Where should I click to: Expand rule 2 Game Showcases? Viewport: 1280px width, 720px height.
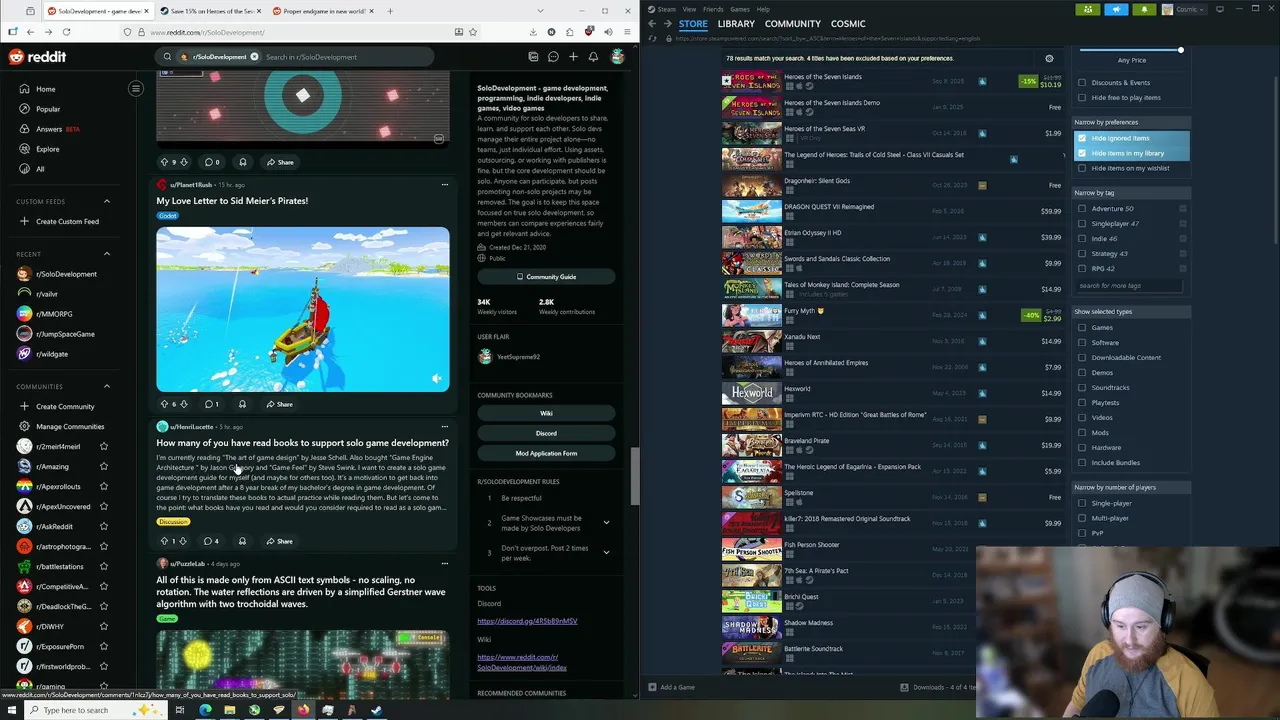pyautogui.click(x=606, y=522)
